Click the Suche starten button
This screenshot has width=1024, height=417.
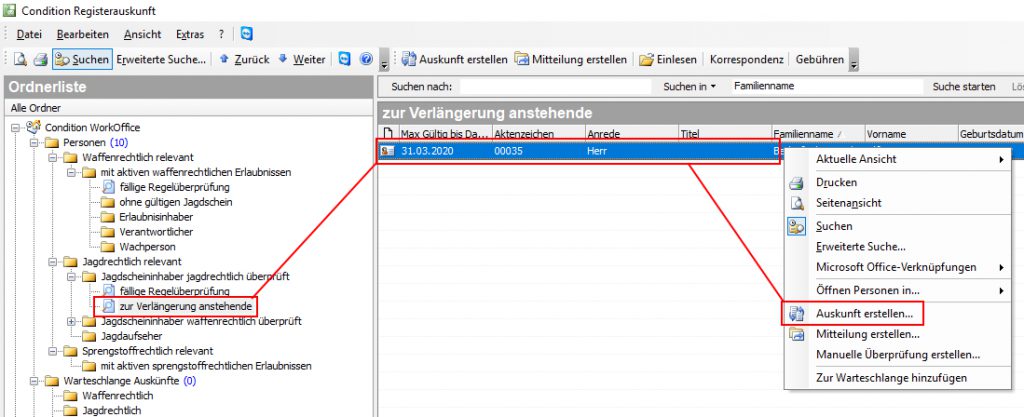tap(963, 87)
